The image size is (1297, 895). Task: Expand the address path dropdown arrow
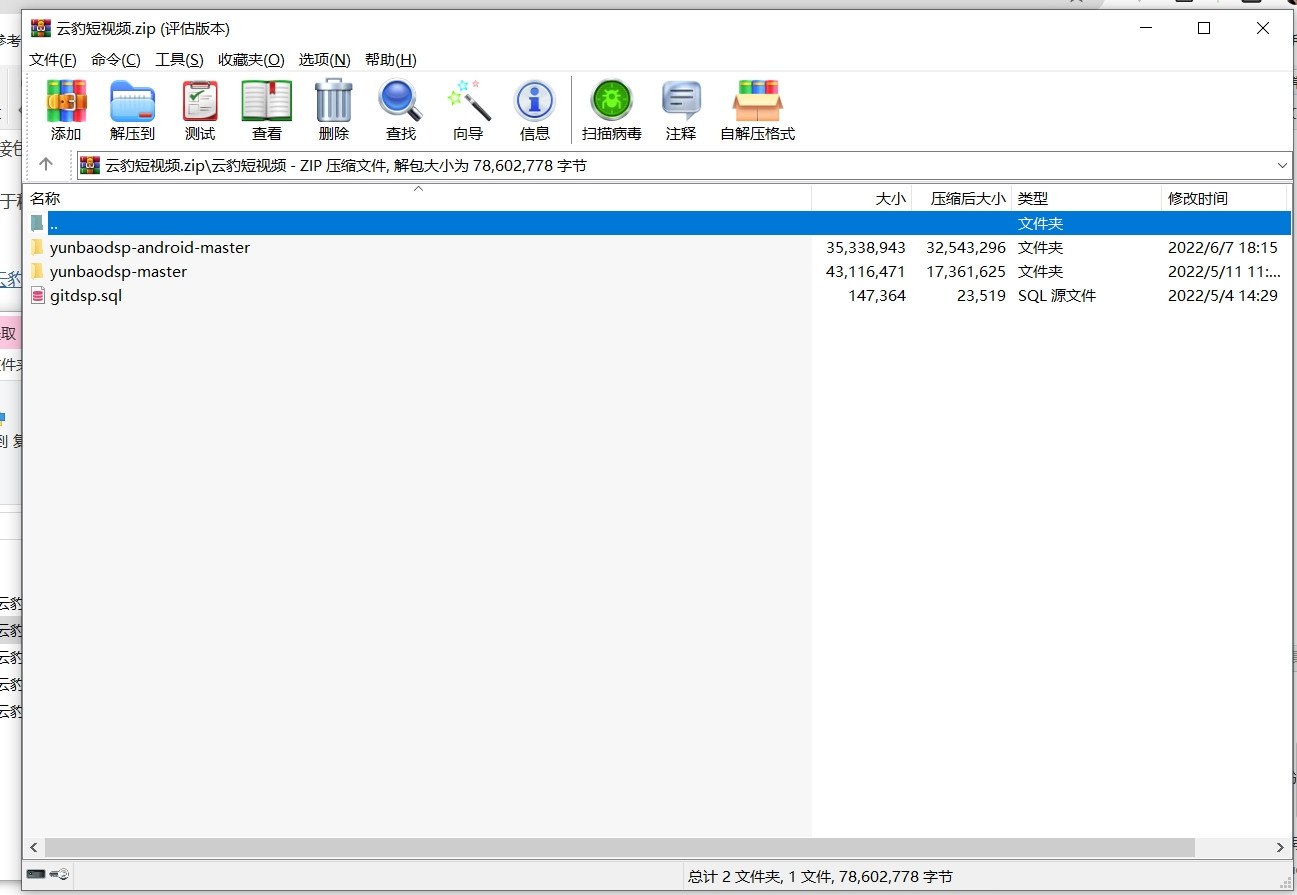click(1282, 165)
